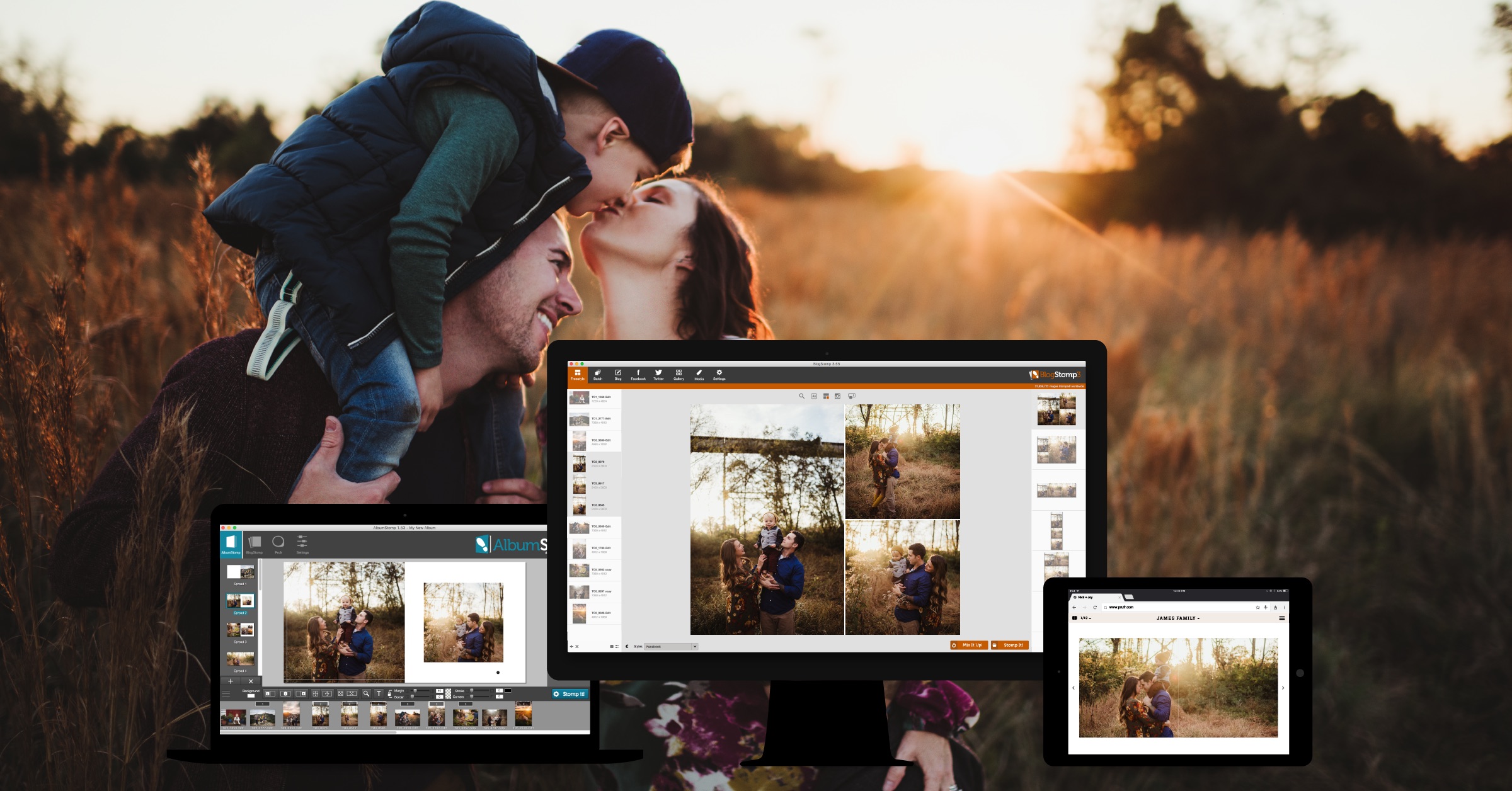Collapse the BlogStomp sidebar with the arrow near Styles
Viewport: 1512px width, 791px height.
(x=627, y=647)
